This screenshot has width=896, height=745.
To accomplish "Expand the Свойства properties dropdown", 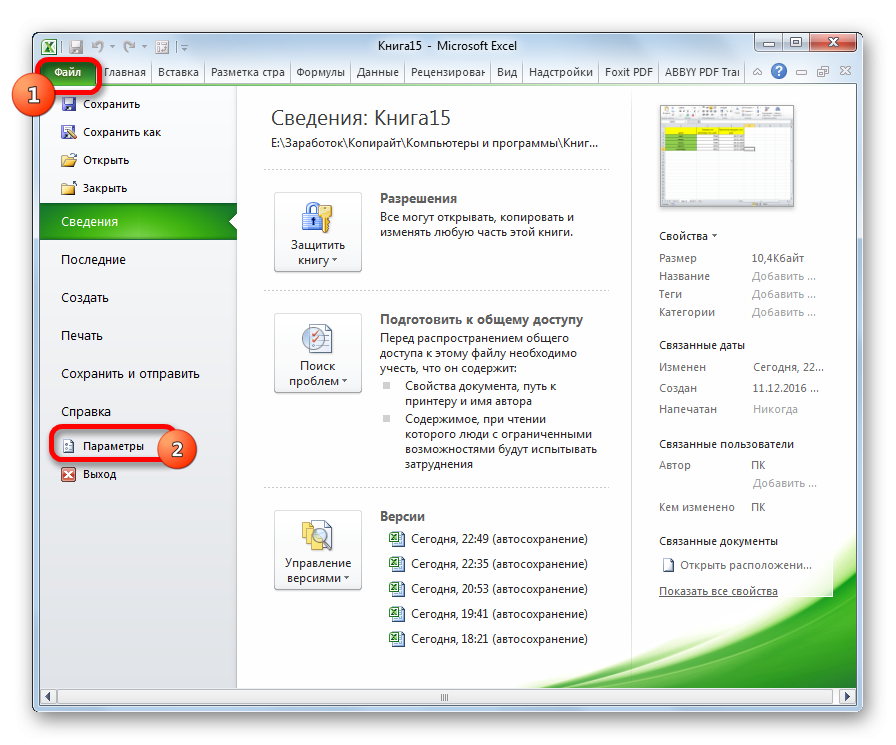I will coord(688,236).
